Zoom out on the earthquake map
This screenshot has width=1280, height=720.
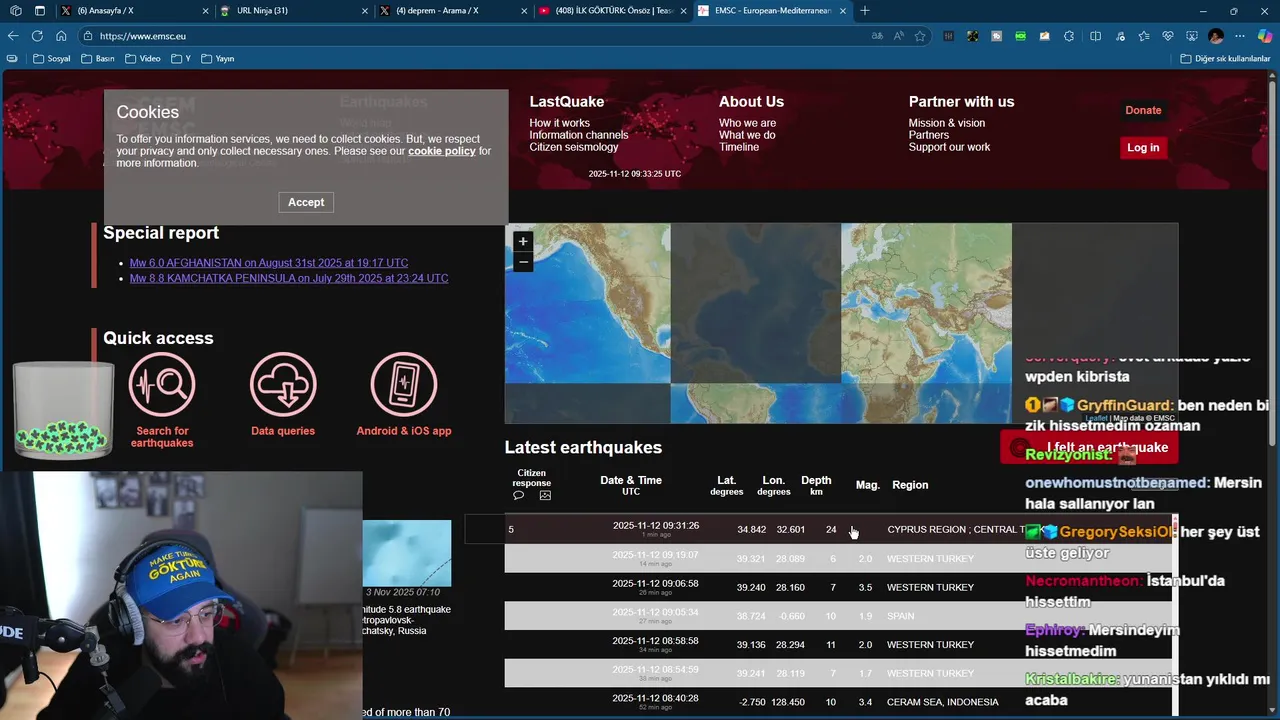tap(523, 262)
